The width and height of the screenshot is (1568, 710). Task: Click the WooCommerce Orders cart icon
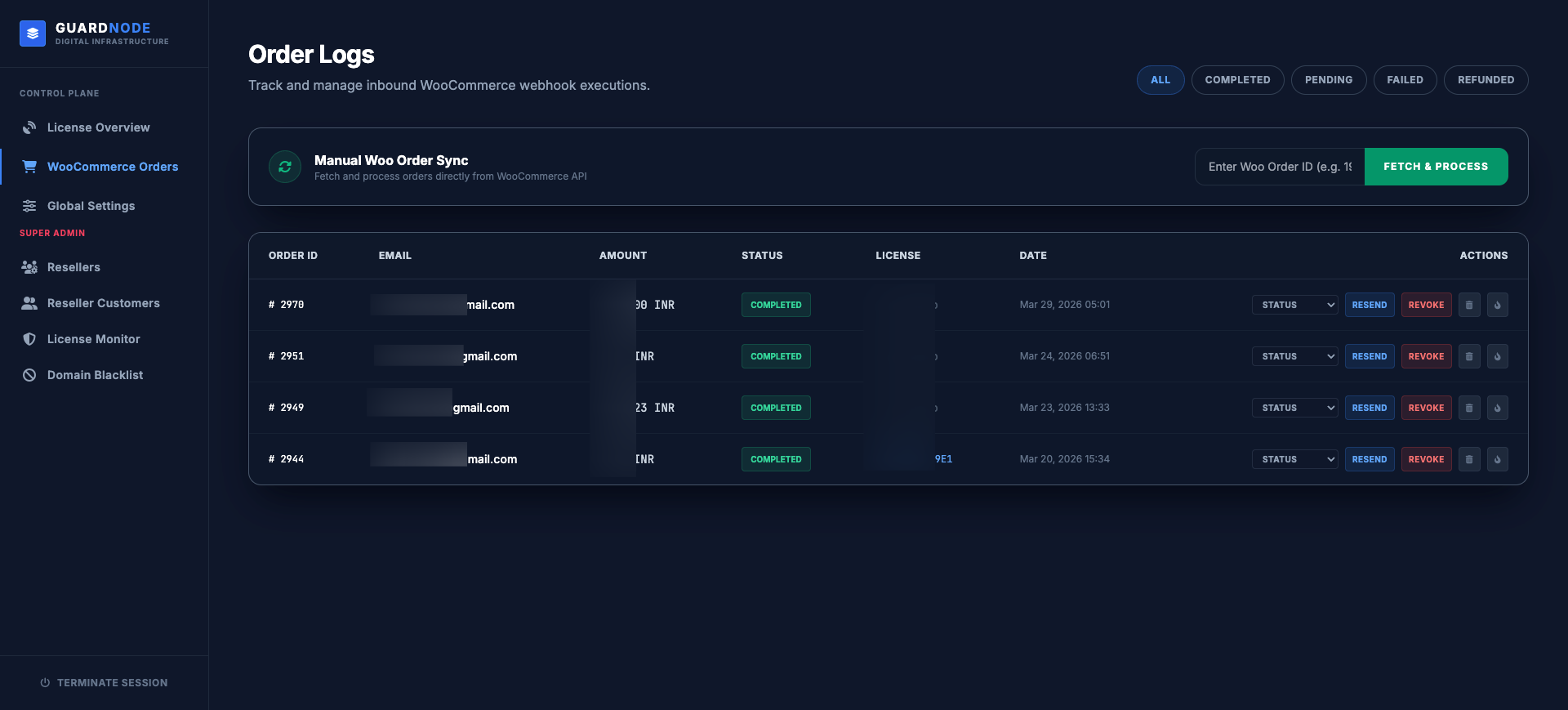[x=29, y=167]
